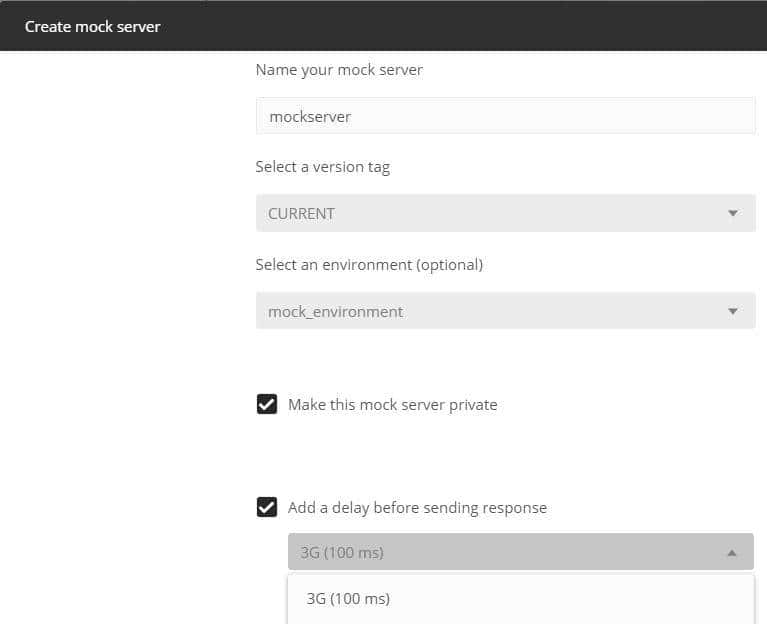The height and width of the screenshot is (624, 767).
Task: Collapse the 3G (100 ms) delay dropdown
Action: tap(520, 552)
